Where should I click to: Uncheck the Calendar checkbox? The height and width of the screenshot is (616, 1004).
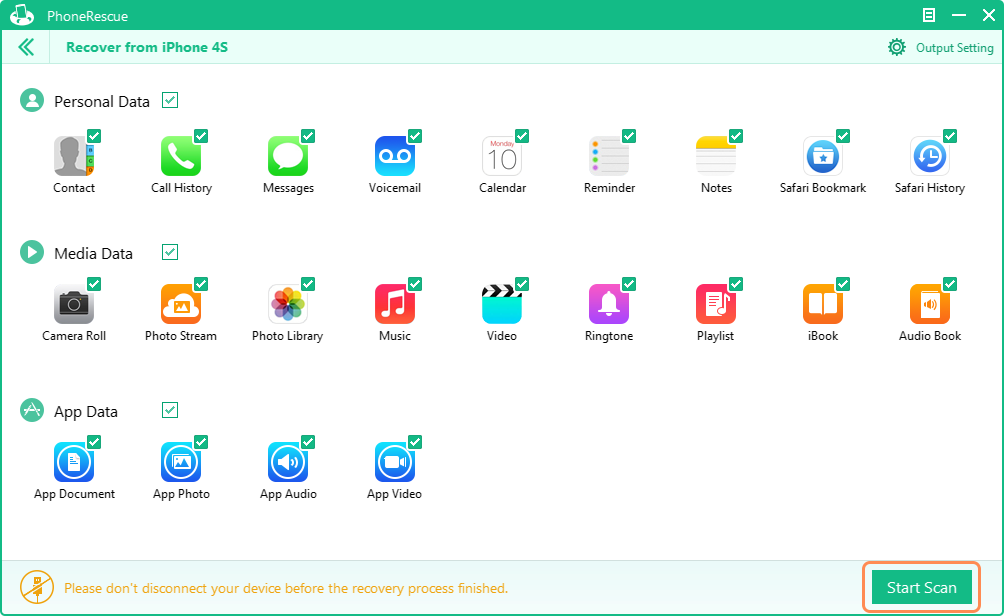pos(522,136)
